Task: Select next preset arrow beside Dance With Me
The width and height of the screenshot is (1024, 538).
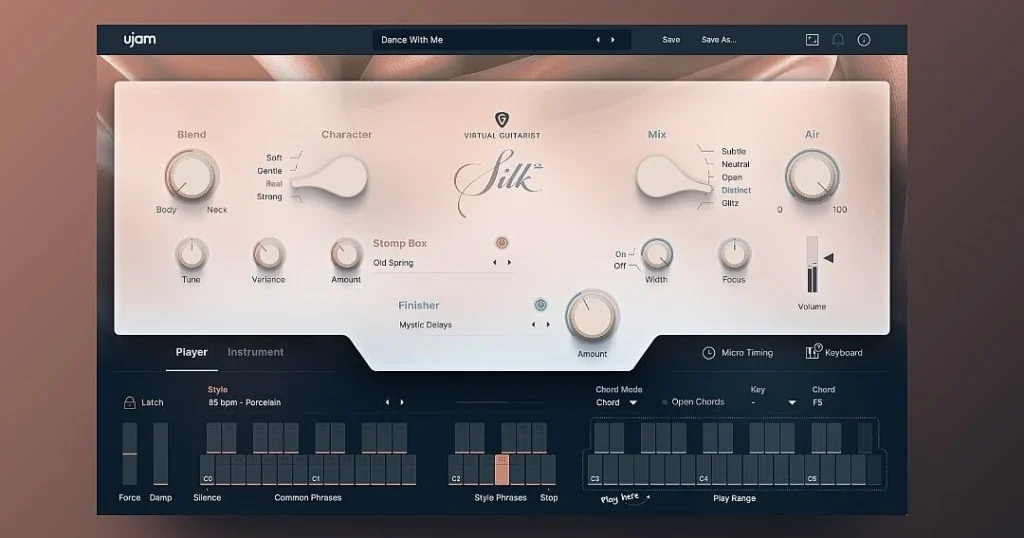Action: tap(613, 40)
